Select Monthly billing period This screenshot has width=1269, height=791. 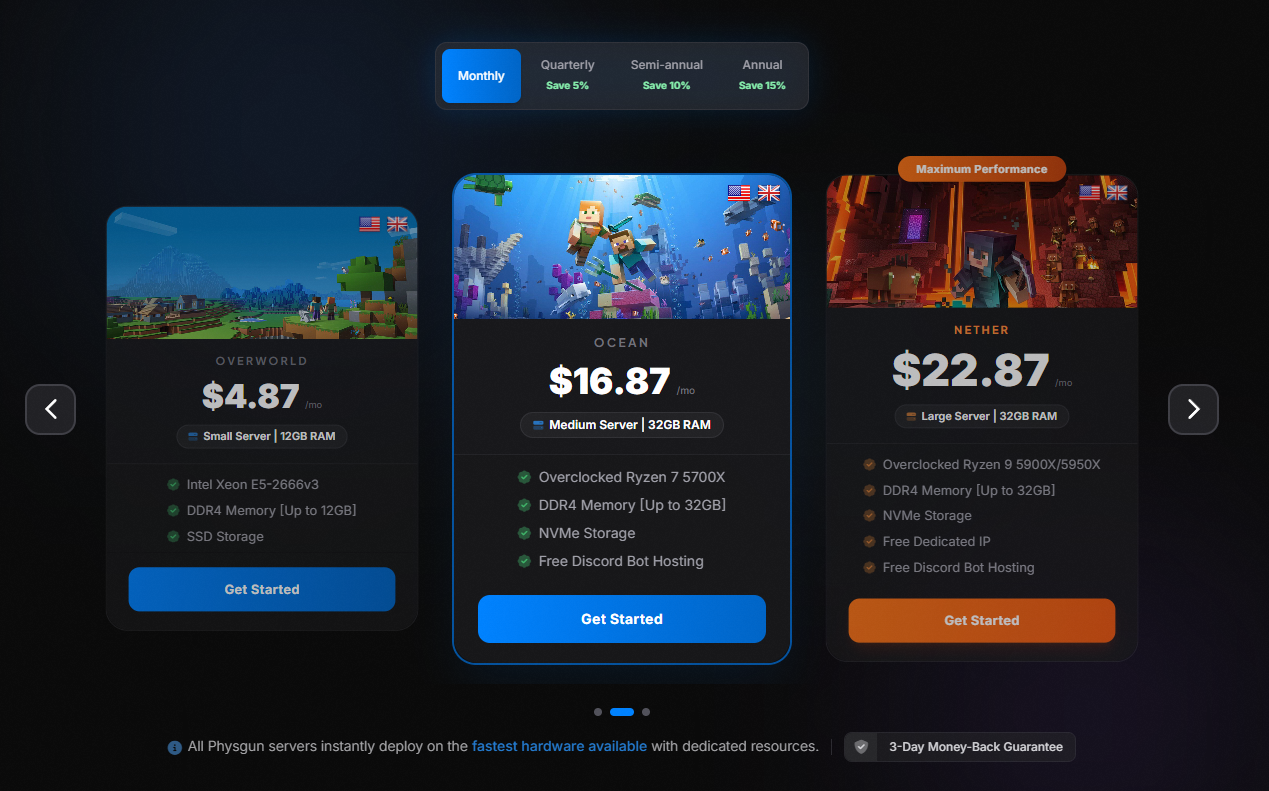click(x=481, y=76)
